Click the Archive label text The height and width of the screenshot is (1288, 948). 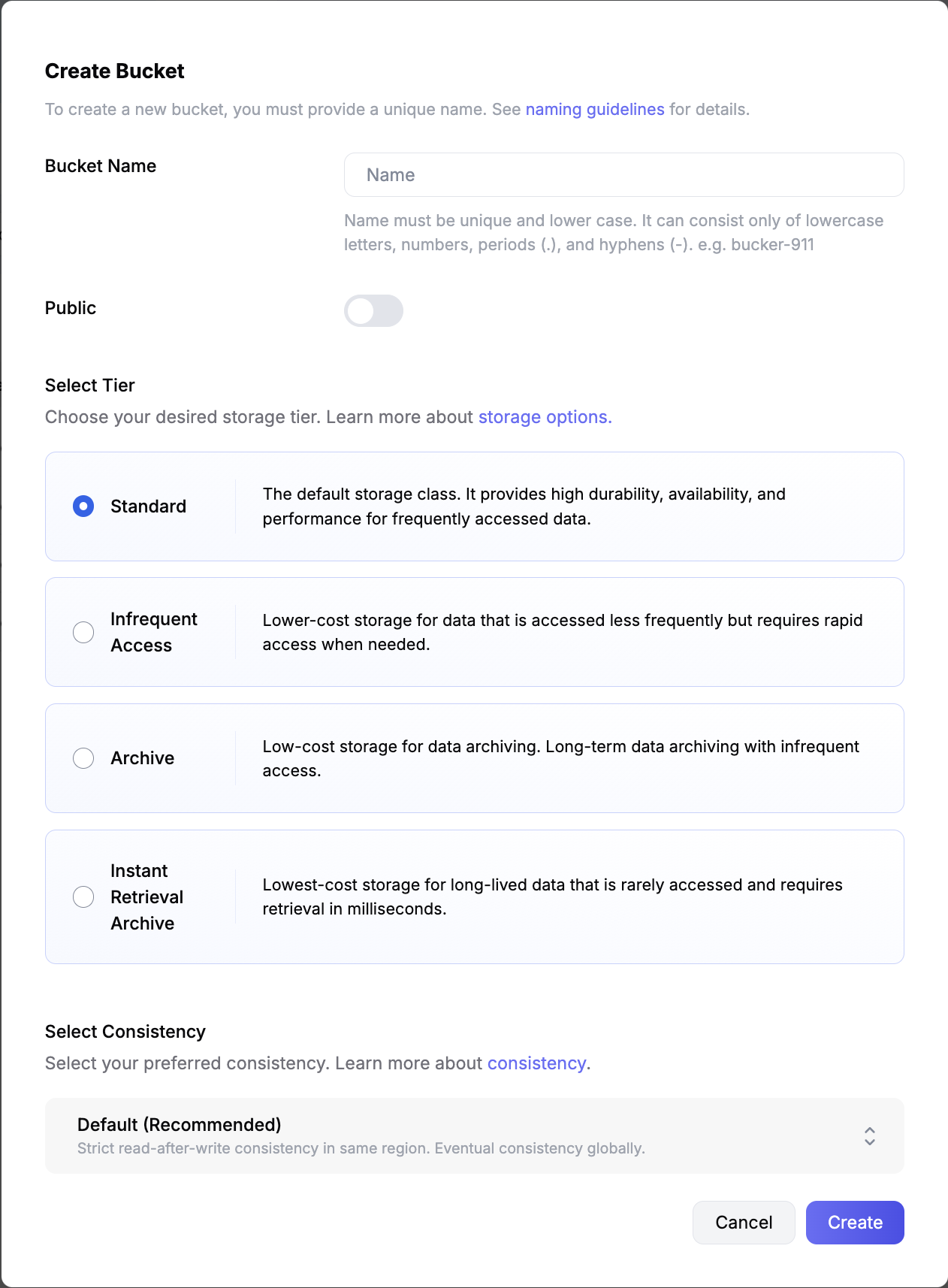coord(142,758)
